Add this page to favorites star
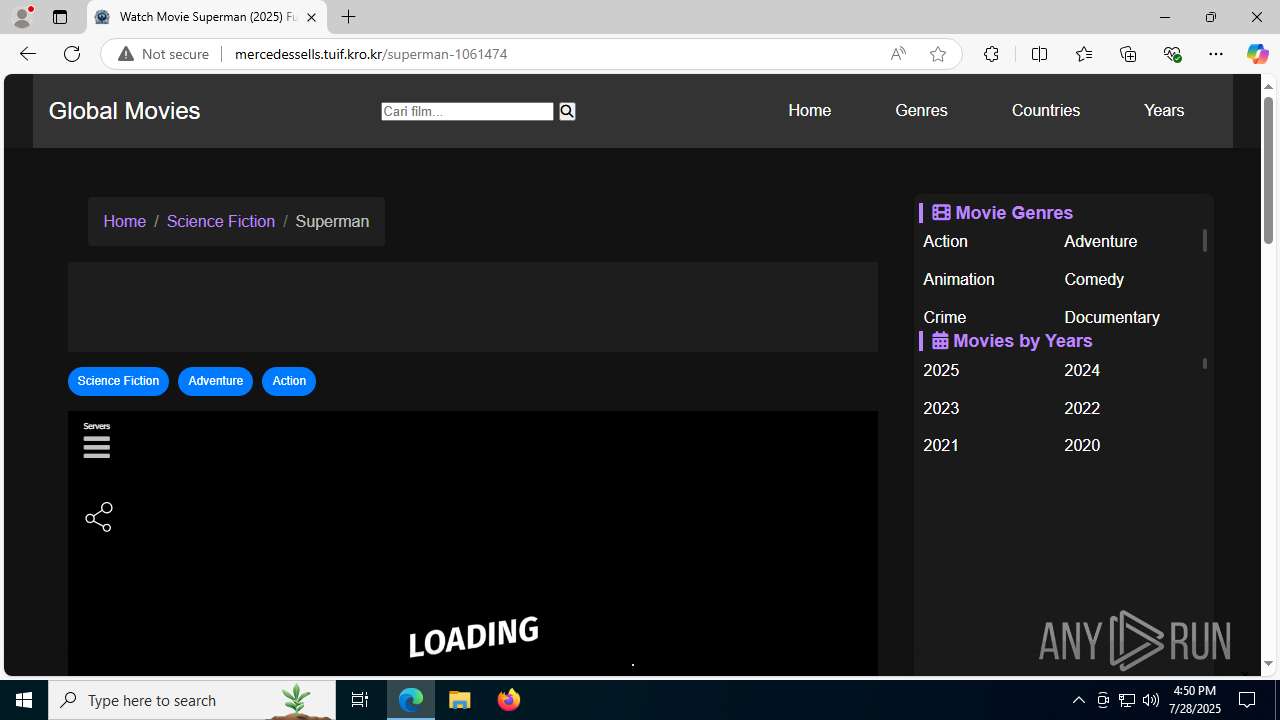 click(937, 54)
